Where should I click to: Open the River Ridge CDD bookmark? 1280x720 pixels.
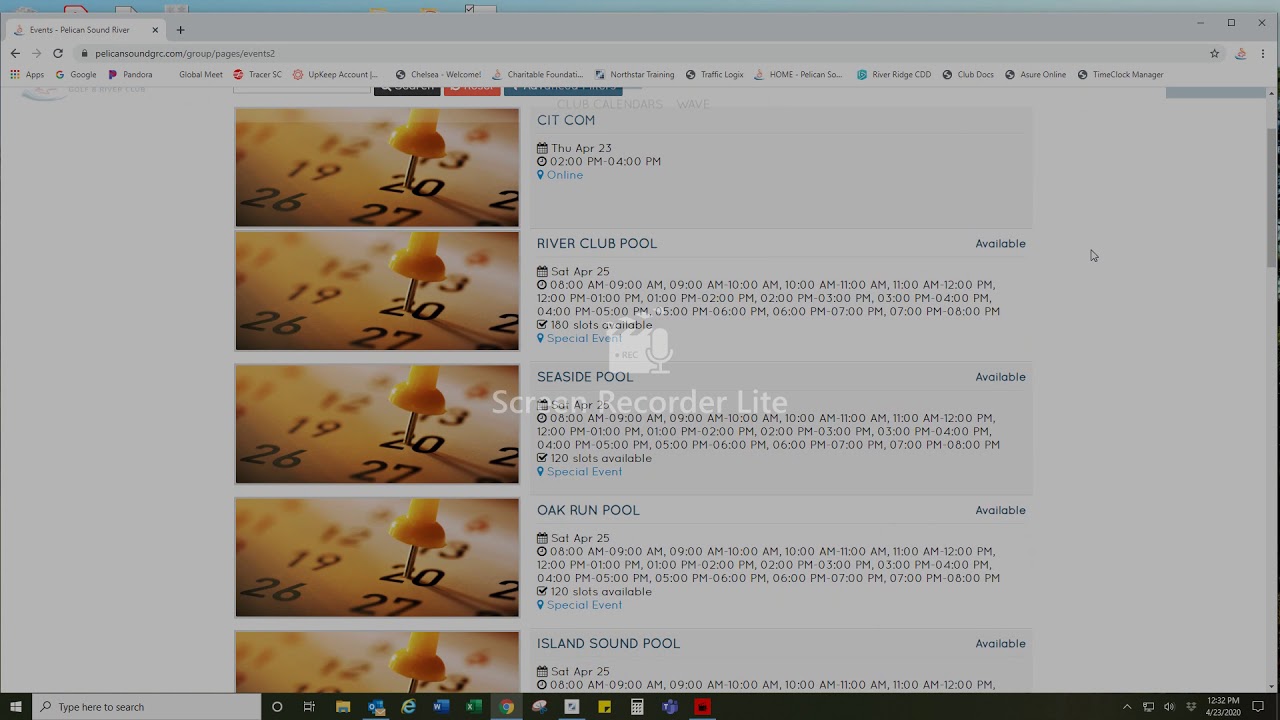click(893, 74)
